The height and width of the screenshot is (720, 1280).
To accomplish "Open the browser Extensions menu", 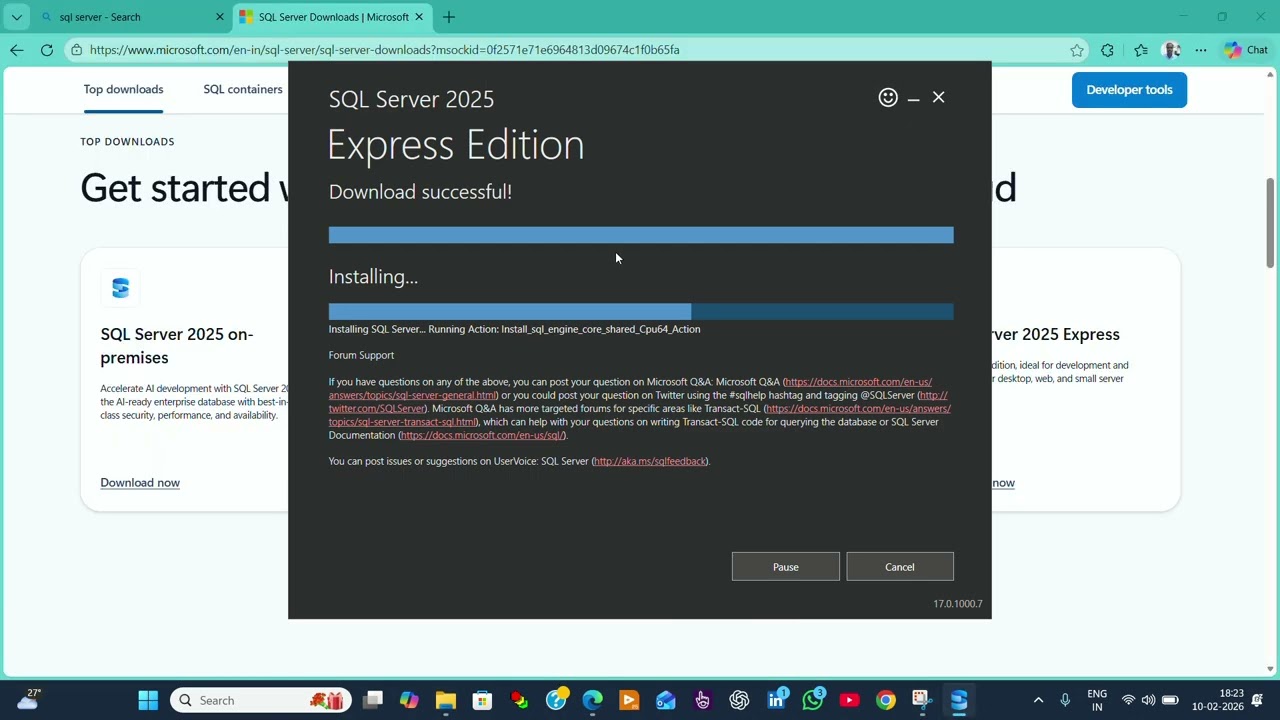I will tap(1107, 50).
